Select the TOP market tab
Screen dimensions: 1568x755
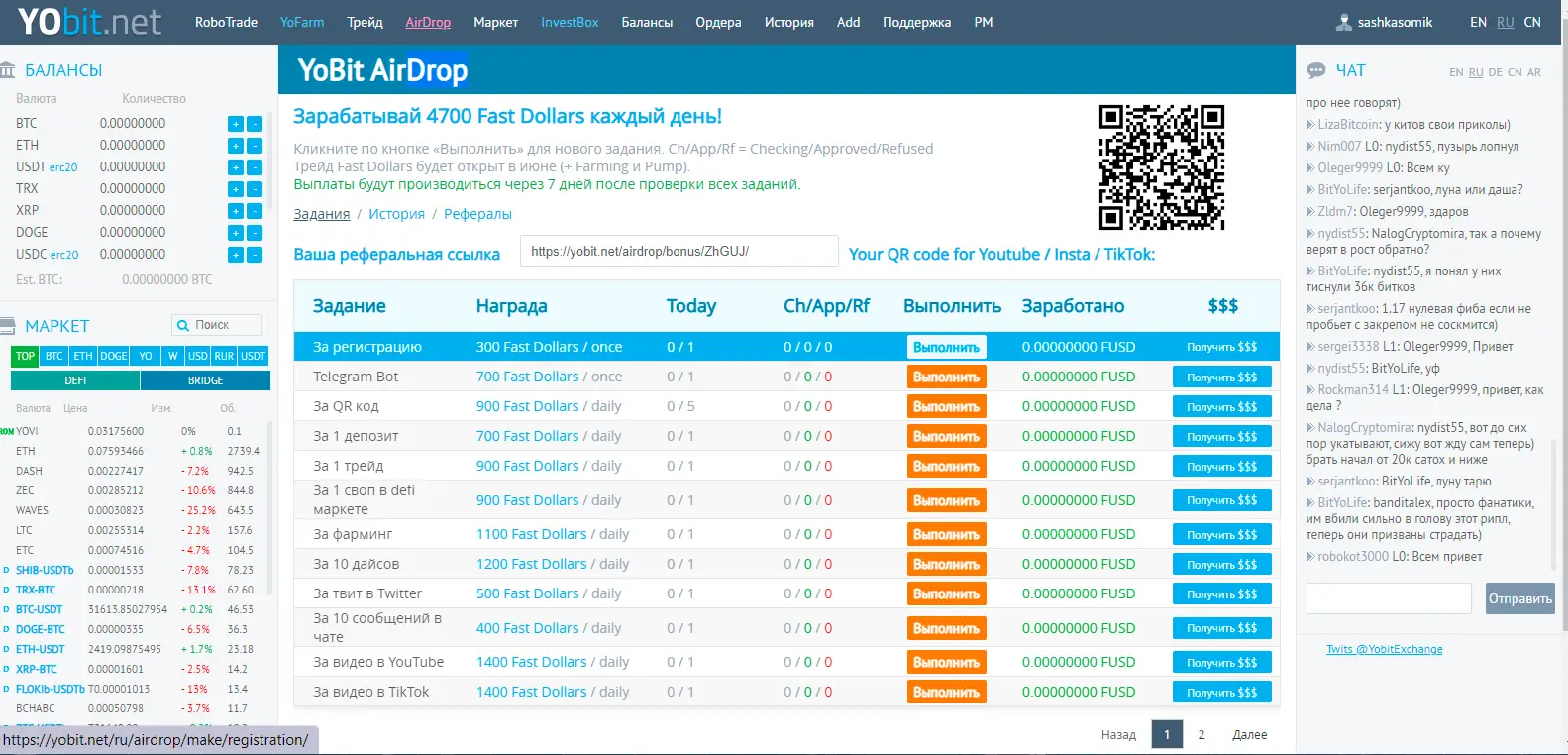click(x=25, y=356)
